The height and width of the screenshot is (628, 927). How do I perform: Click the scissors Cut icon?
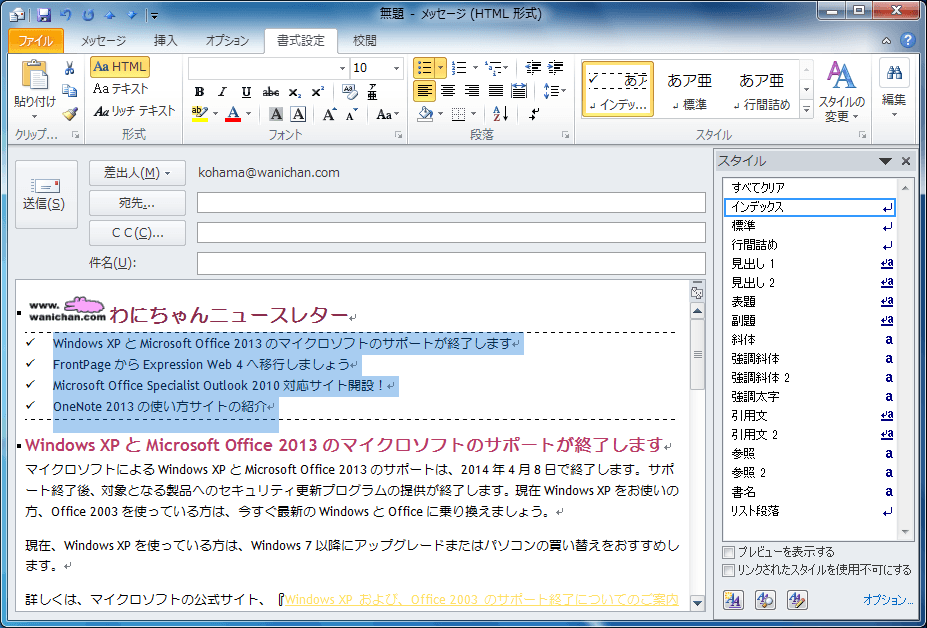pyautogui.click(x=70, y=68)
